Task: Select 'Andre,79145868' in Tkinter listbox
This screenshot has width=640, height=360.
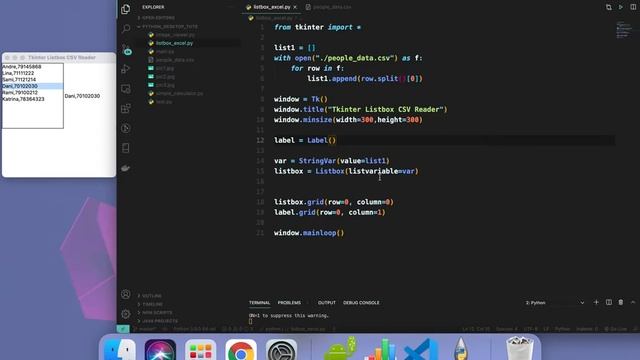Action: click(x=33, y=67)
